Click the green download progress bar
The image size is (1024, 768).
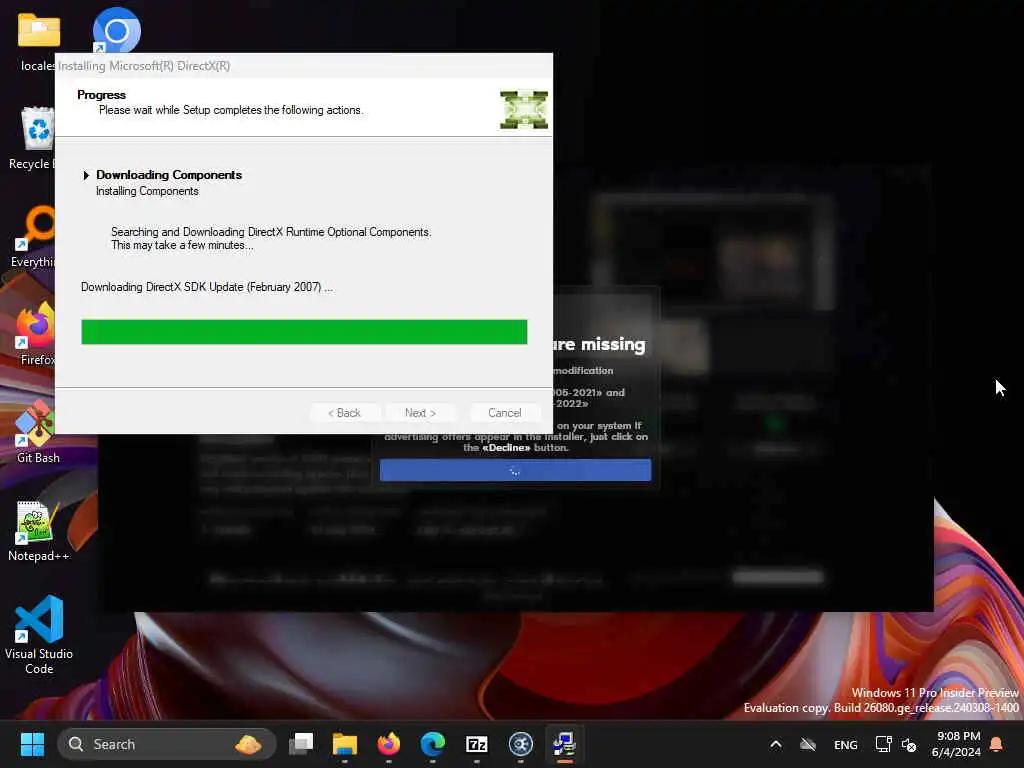click(304, 332)
